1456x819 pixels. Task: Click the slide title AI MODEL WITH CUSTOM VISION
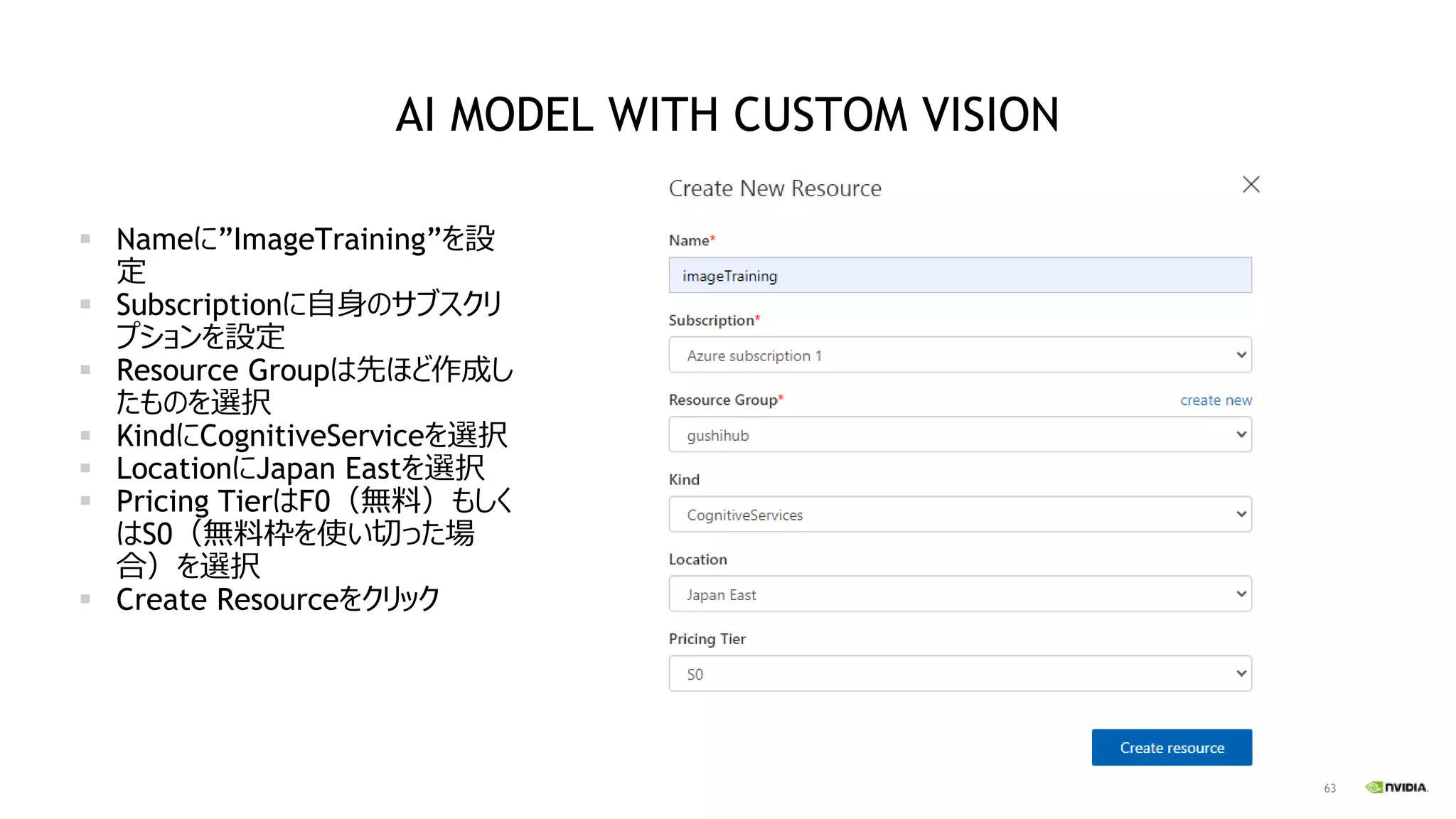click(727, 114)
